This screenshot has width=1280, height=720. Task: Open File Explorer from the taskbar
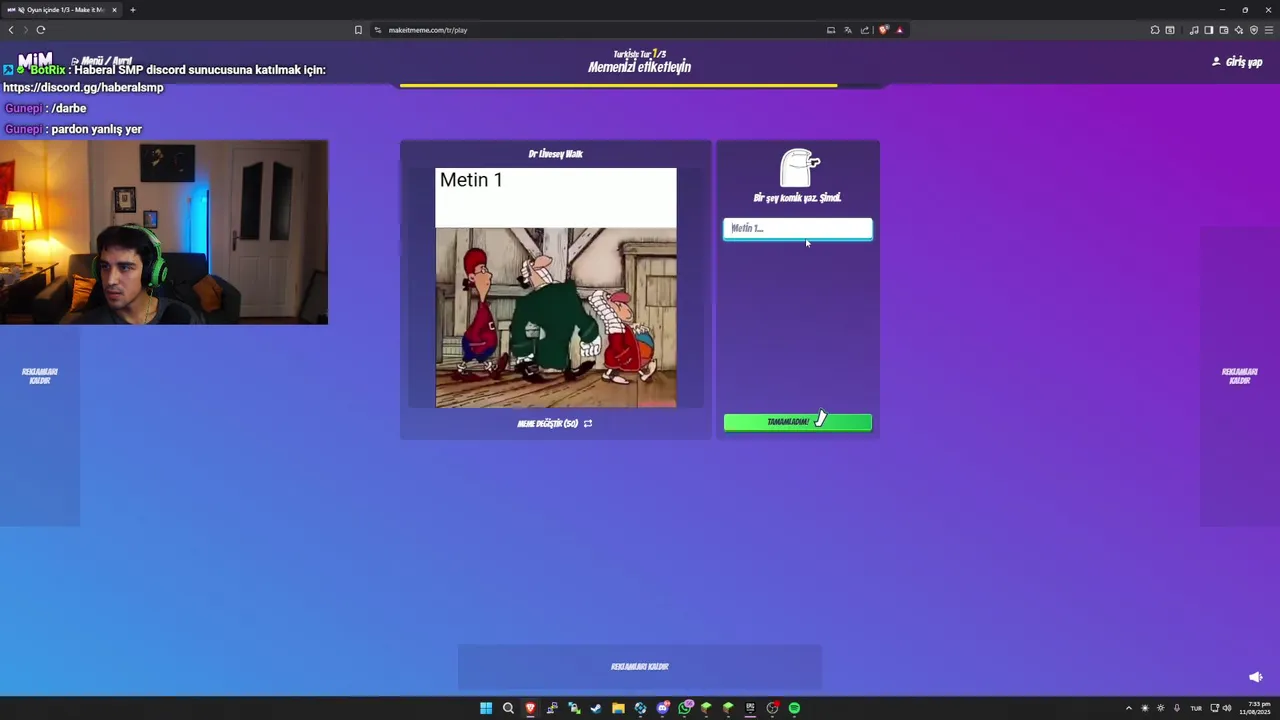coord(618,708)
